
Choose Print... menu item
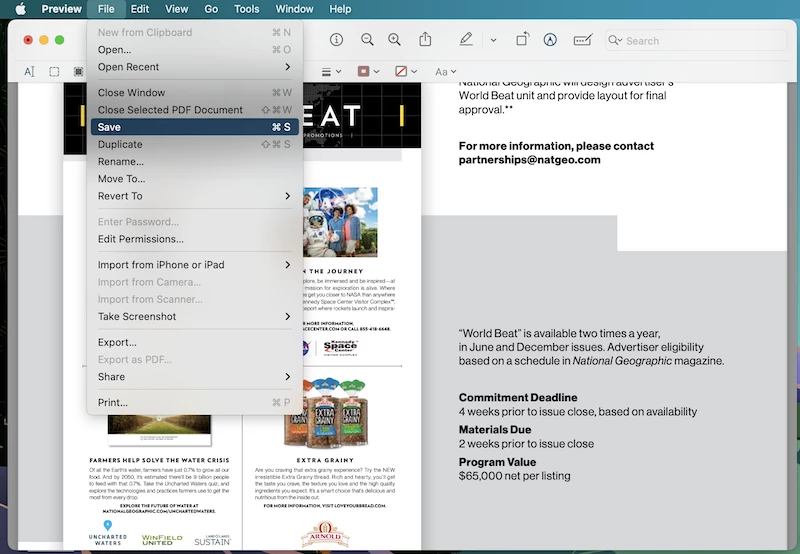click(x=194, y=402)
